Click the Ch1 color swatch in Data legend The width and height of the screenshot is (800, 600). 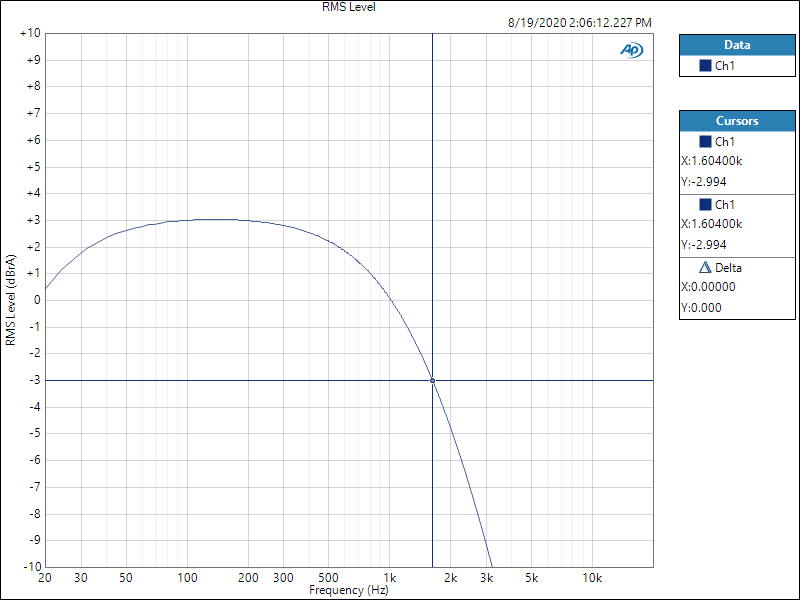pyautogui.click(x=705, y=66)
